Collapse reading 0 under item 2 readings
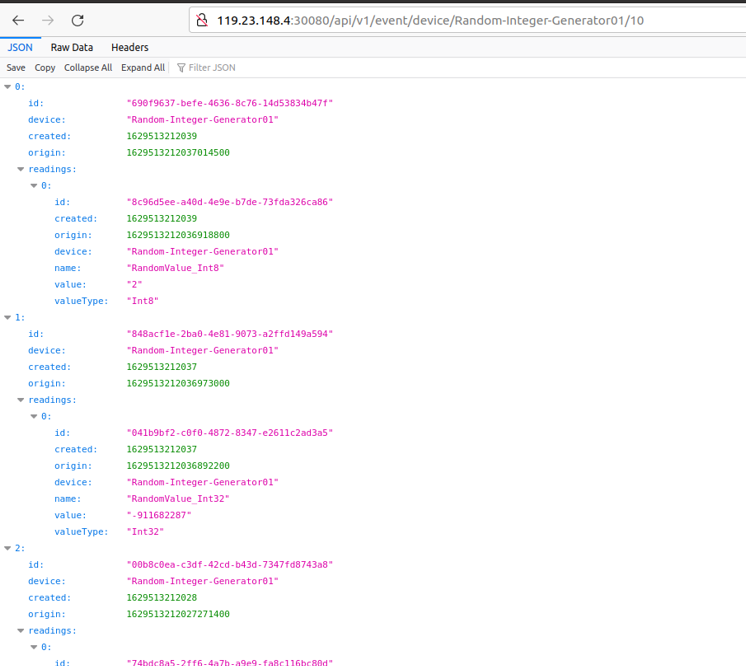The height and width of the screenshot is (666, 746). 34,647
